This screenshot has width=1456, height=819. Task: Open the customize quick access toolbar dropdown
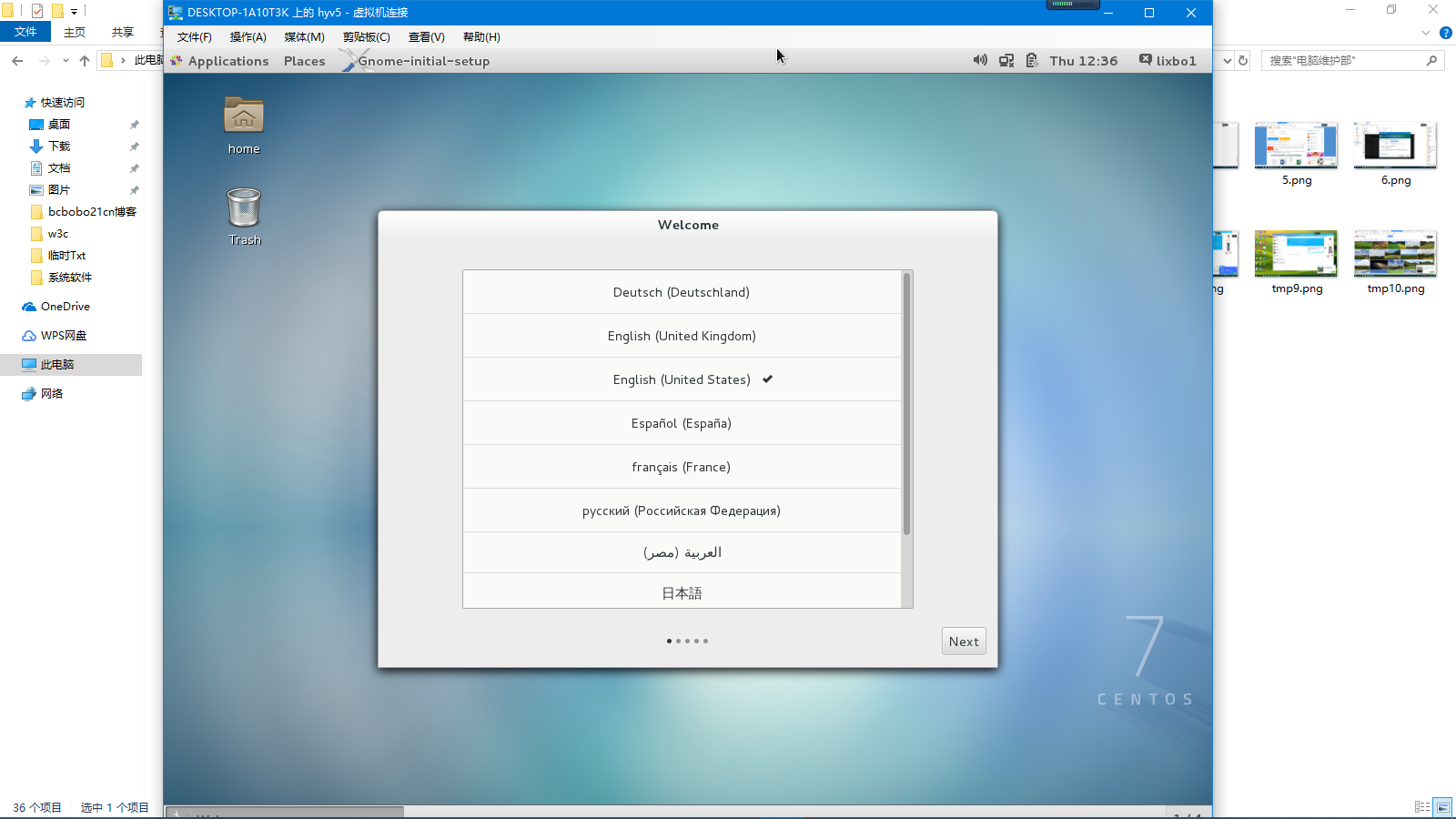(x=74, y=12)
